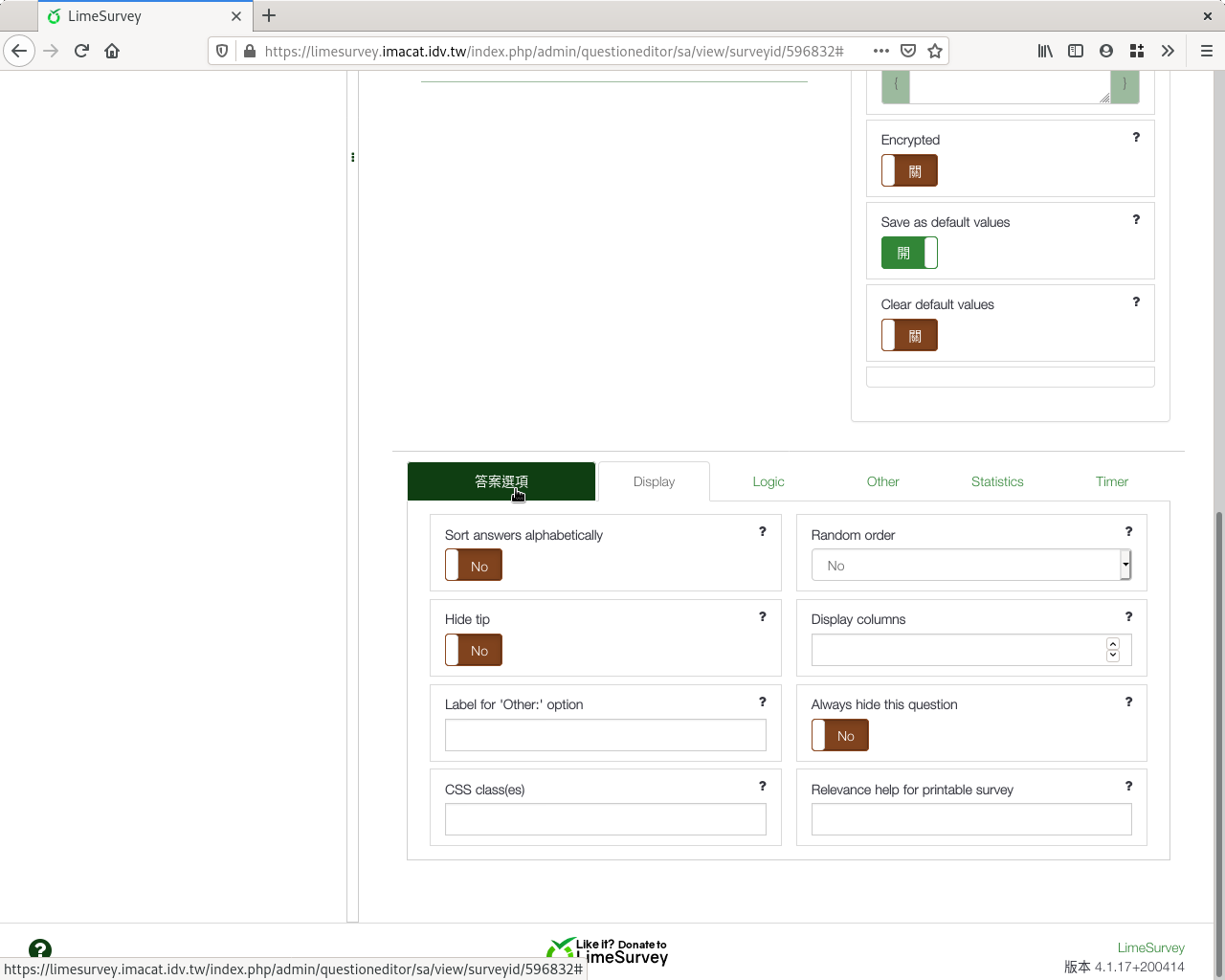Open help for Label for 'Other:' option

[x=763, y=702]
